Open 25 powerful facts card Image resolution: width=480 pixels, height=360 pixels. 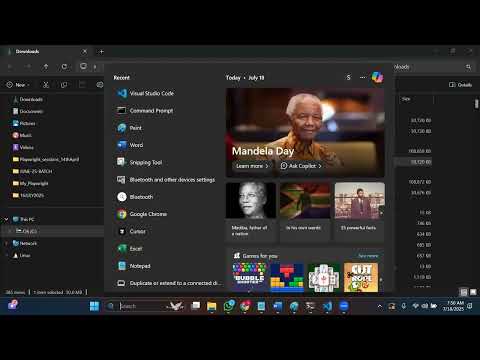pos(359,211)
